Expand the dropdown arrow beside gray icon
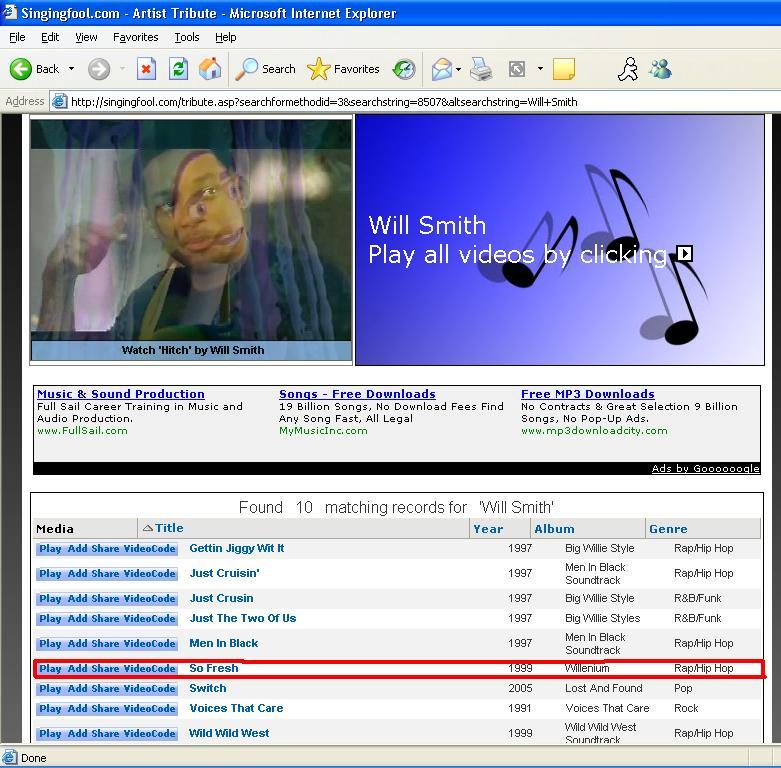781x768 pixels. pyautogui.click(x=540, y=69)
